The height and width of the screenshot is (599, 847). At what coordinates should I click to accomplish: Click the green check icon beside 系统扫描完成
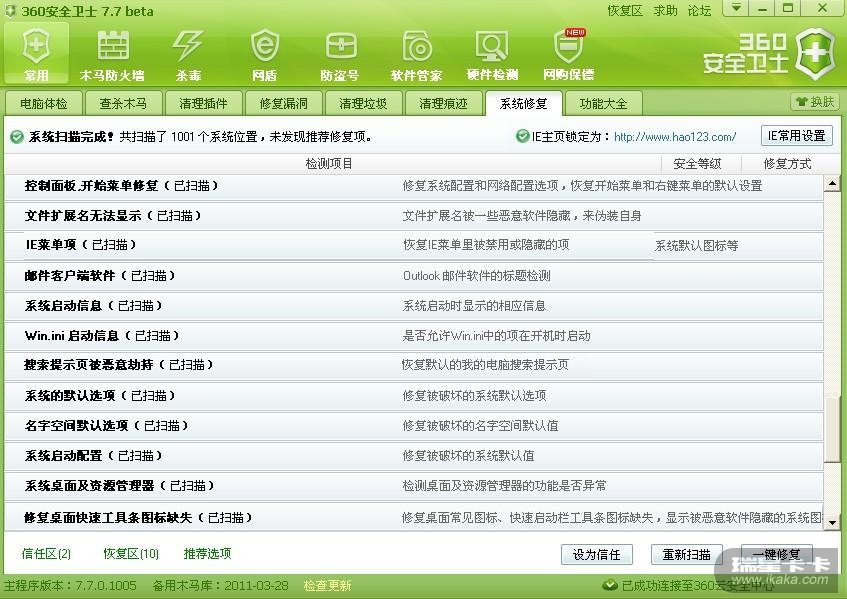(17, 137)
